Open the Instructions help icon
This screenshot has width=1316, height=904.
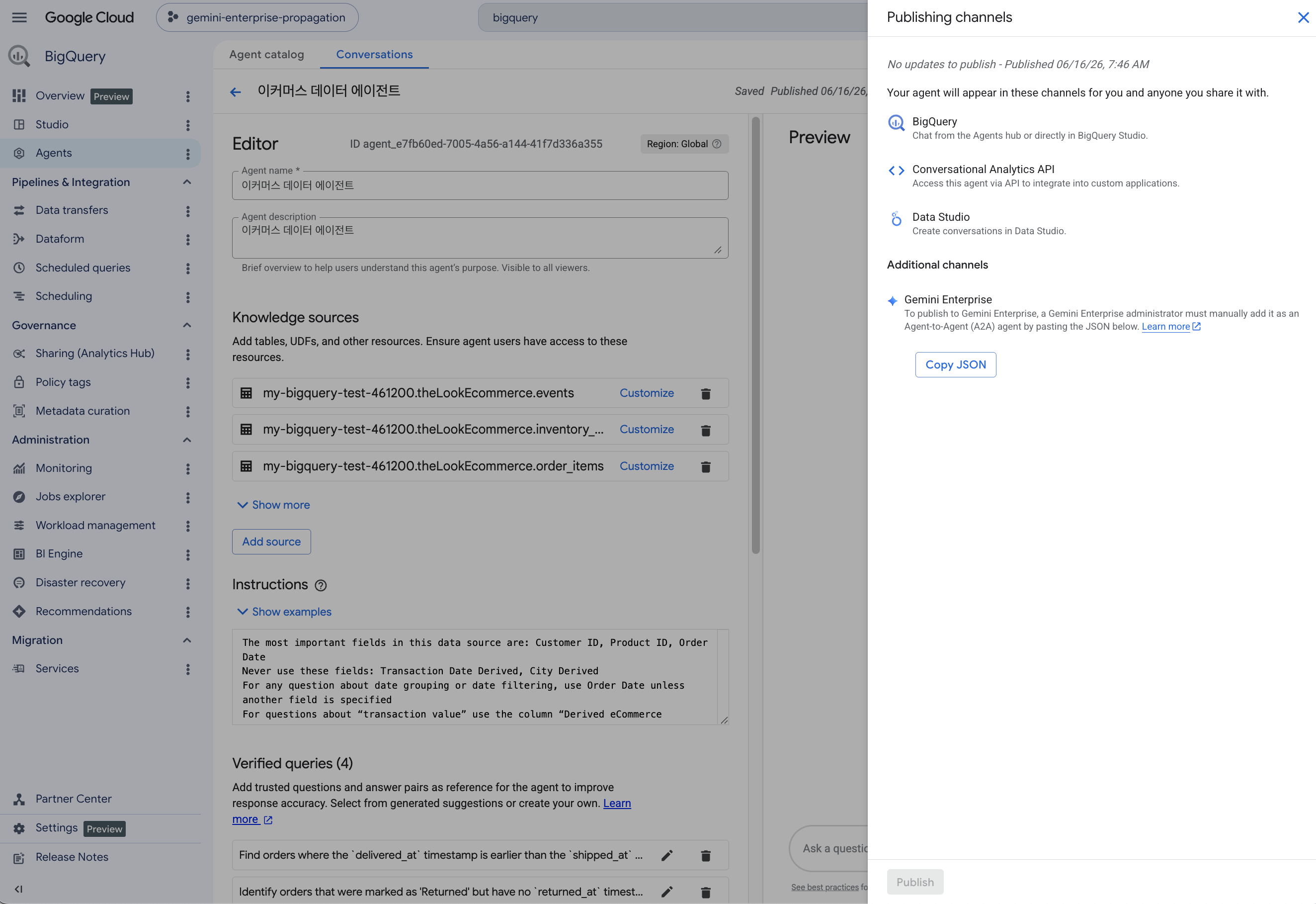[x=321, y=586]
